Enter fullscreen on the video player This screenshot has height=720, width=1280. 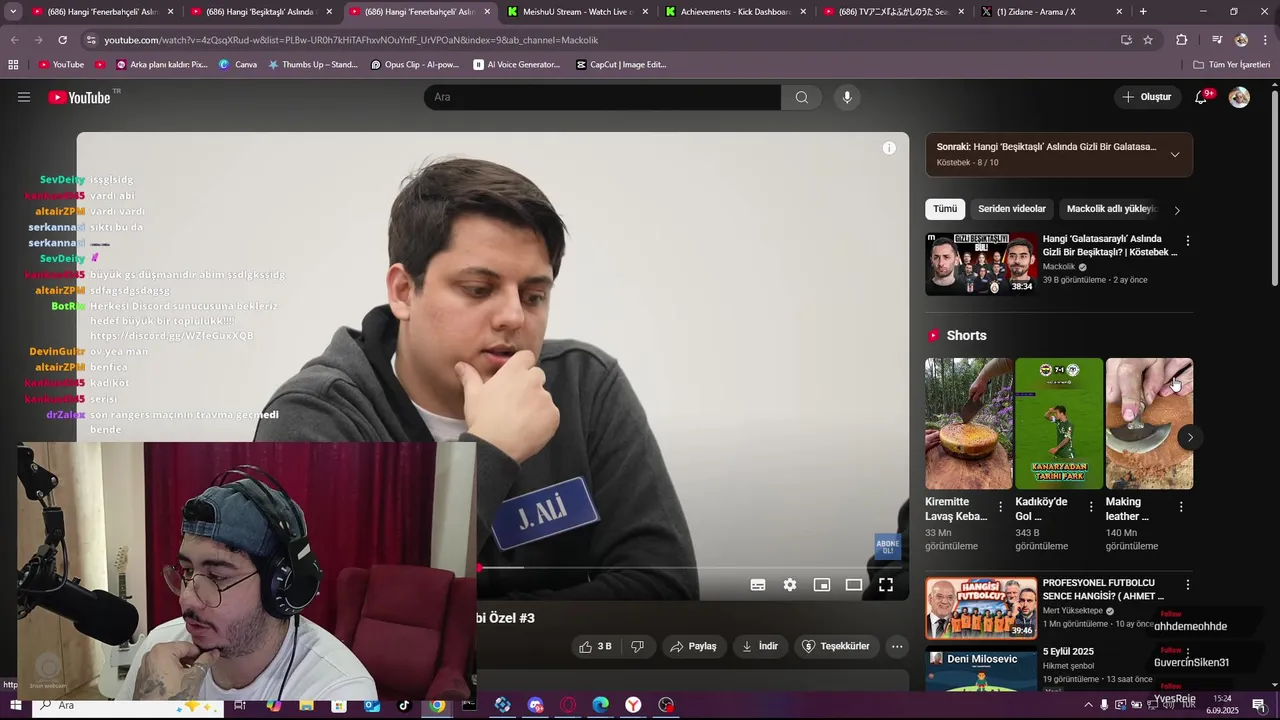(x=886, y=585)
